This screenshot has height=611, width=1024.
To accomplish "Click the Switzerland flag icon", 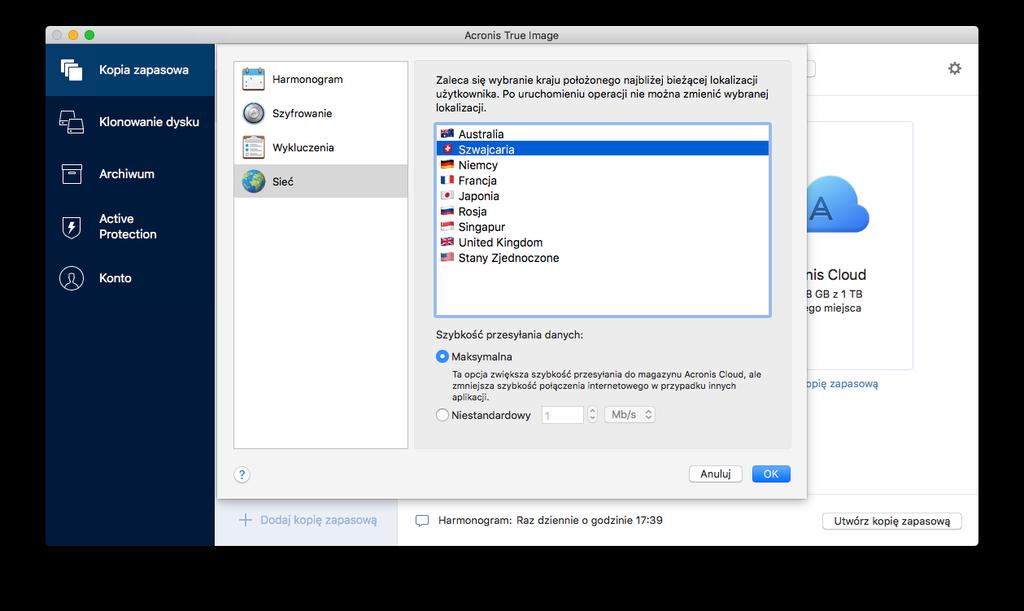I will click(447, 149).
